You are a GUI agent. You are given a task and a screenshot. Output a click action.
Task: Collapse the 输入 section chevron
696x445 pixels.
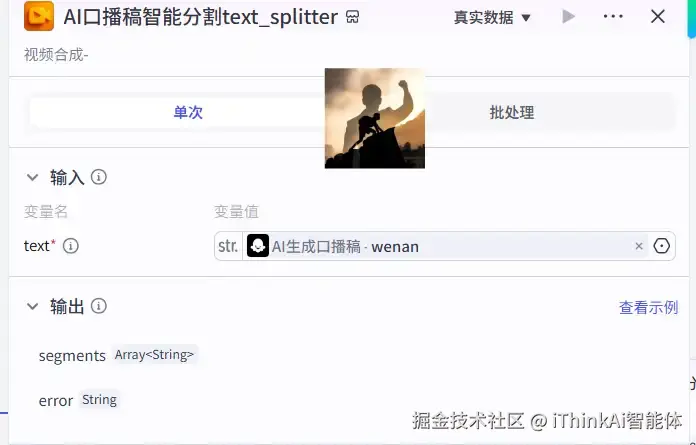[x=32, y=177]
